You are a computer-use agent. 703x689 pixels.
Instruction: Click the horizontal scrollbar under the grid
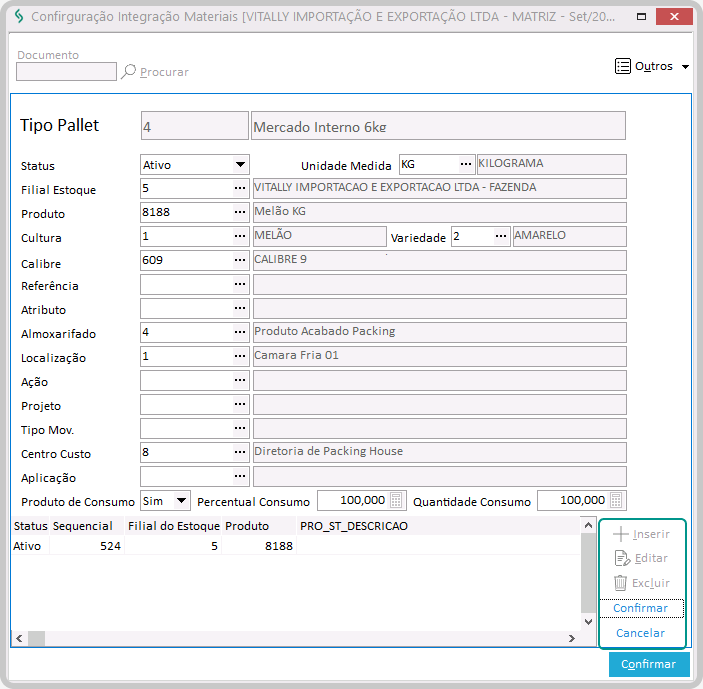coord(300,638)
